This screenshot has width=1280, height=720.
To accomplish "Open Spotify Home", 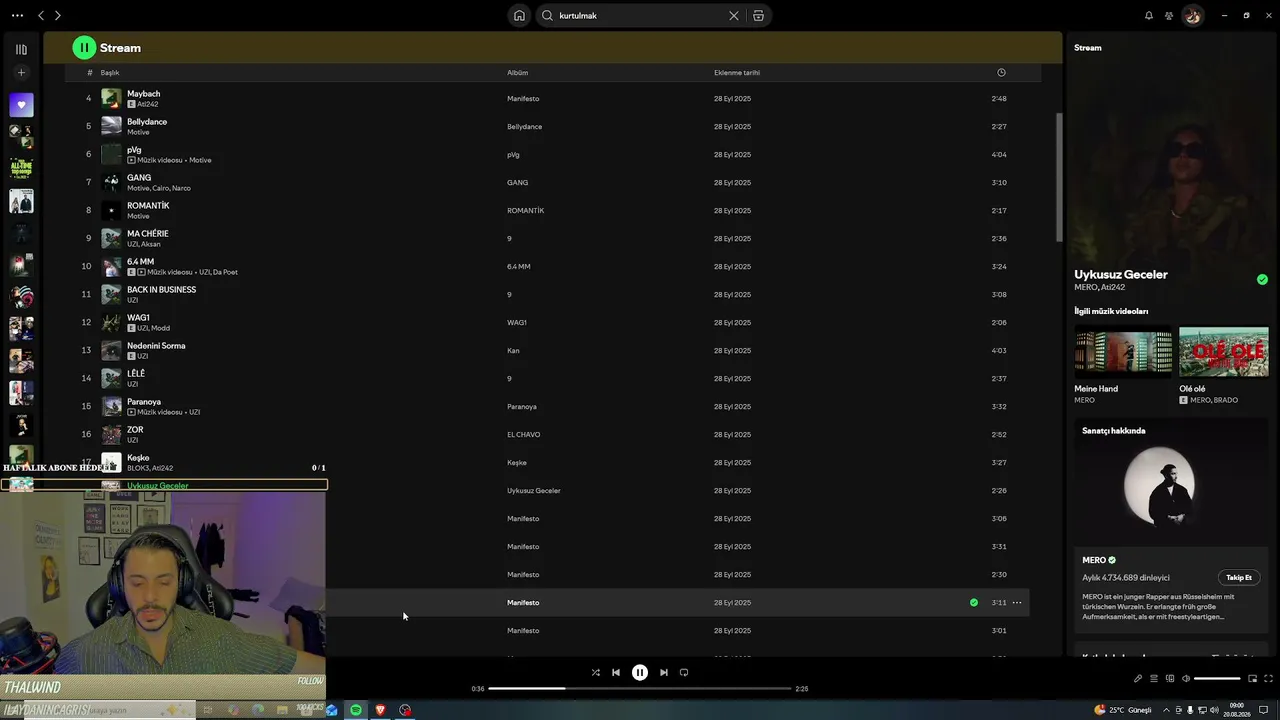I will pos(519,16).
